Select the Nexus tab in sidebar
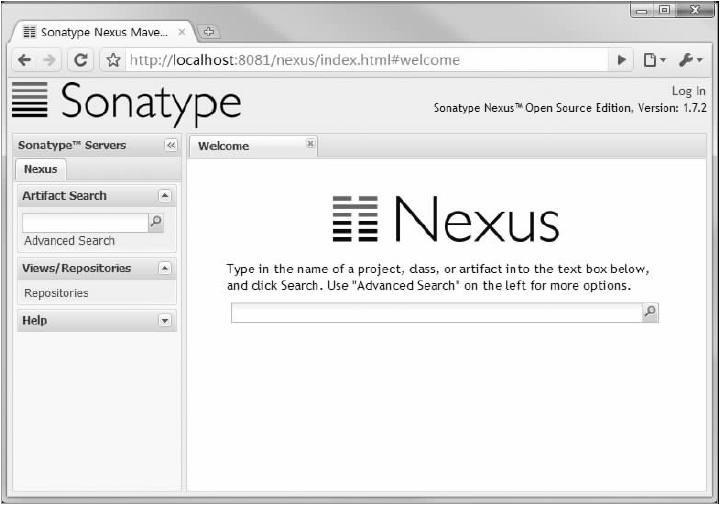Viewport: 720px width, 505px height. pos(41,169)
